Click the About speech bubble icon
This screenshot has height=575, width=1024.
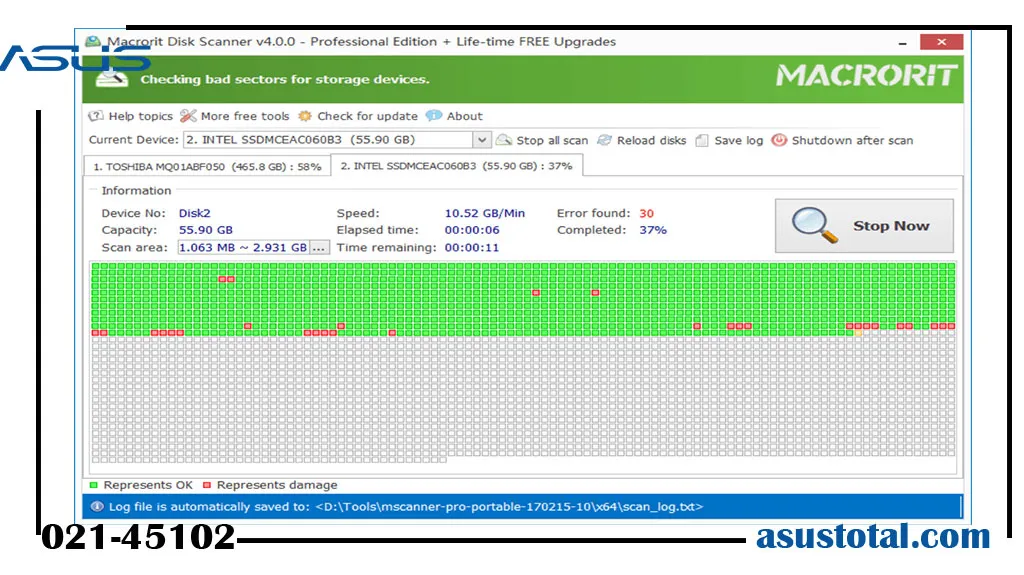tap(434, 116)
